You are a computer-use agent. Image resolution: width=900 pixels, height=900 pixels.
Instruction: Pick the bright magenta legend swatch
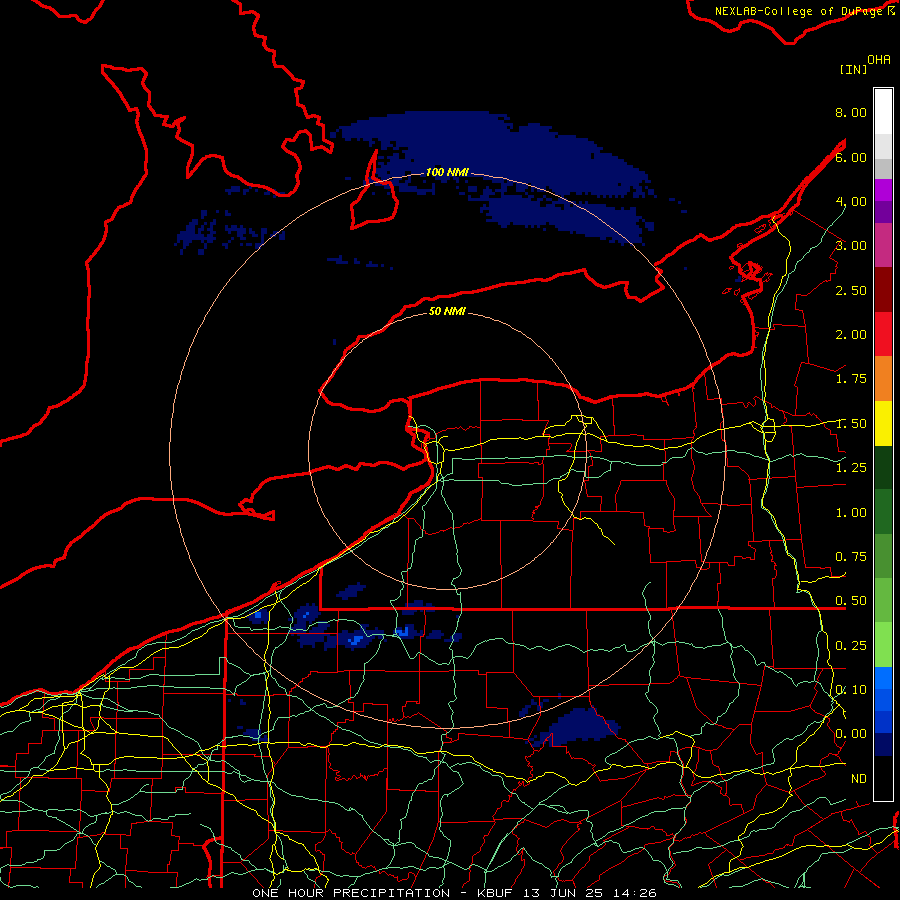(x=883, y=190)
